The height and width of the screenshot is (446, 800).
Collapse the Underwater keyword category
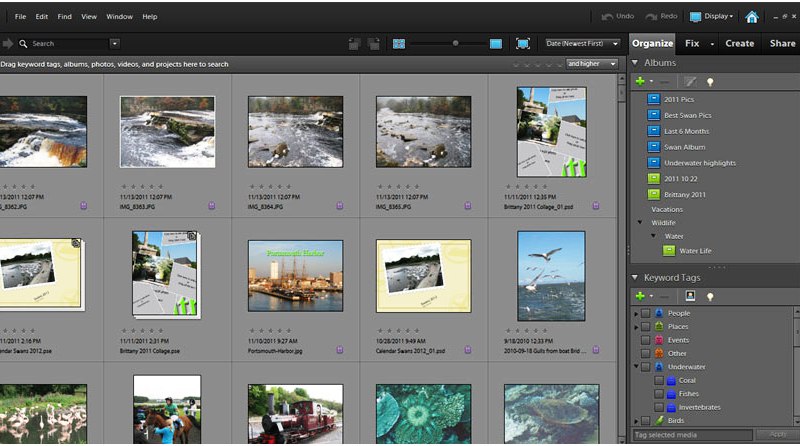pos(636,366)
